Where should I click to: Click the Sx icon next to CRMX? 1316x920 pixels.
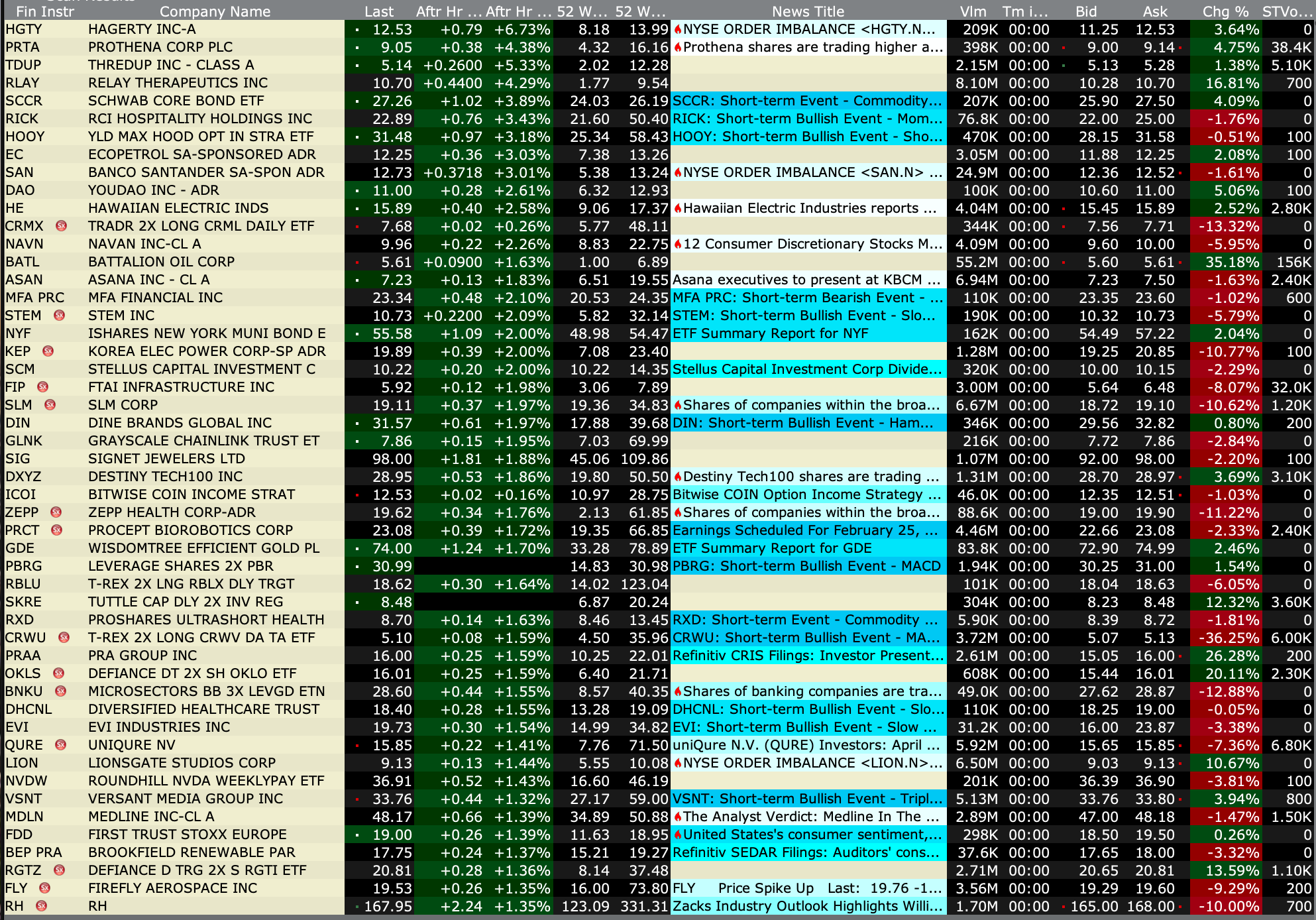click(61, 226)
